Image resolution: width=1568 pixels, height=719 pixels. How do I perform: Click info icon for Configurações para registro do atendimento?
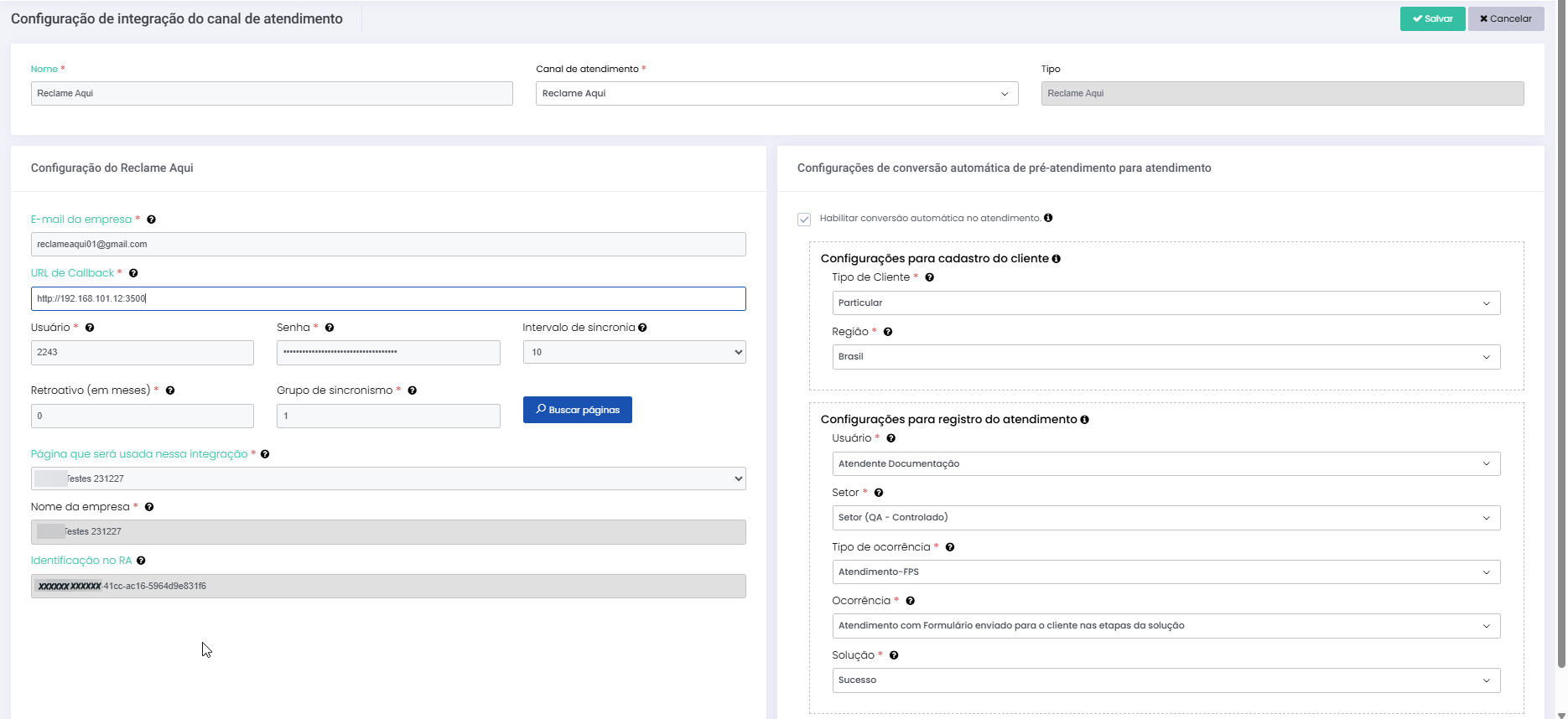tap(1085, 420)
